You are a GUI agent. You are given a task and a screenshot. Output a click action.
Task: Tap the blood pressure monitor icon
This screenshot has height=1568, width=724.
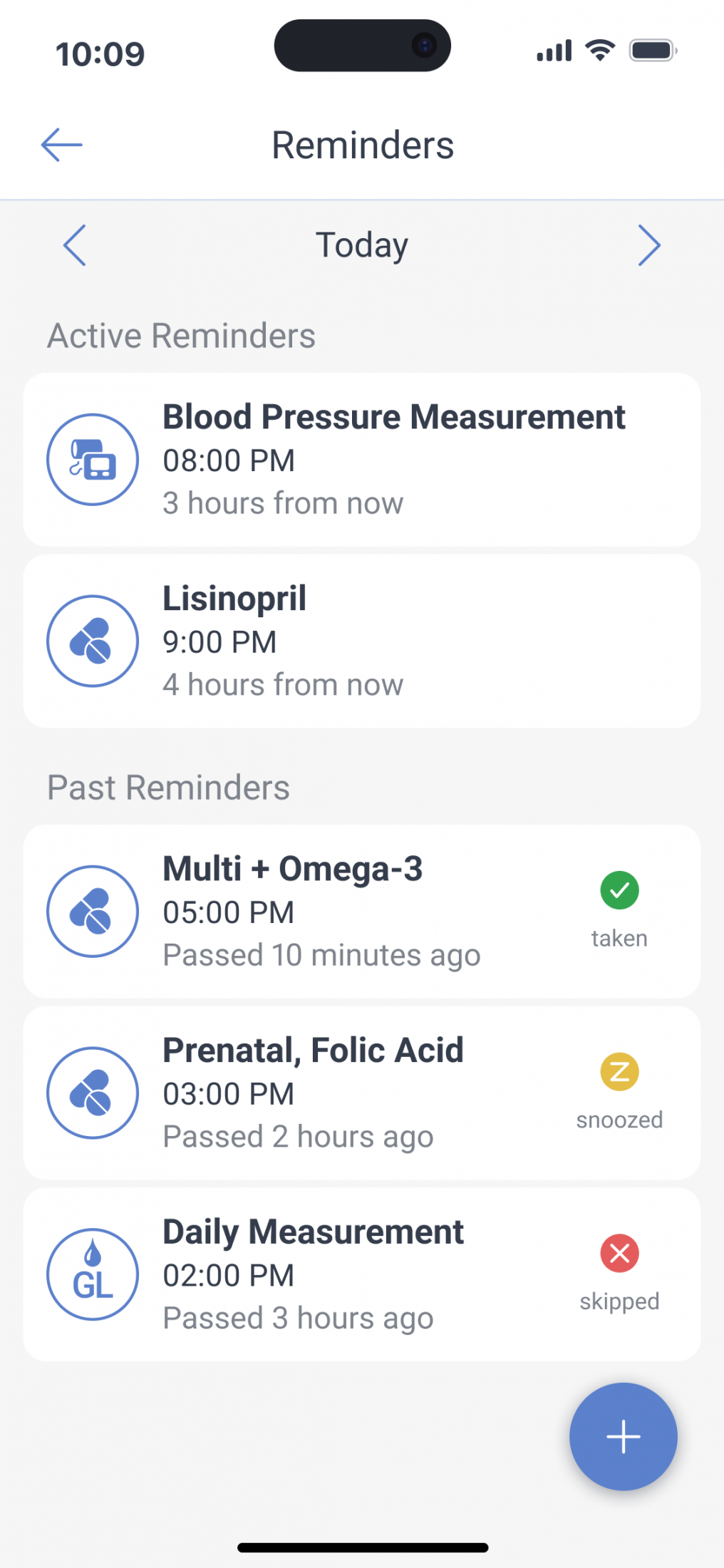[93, 460]
